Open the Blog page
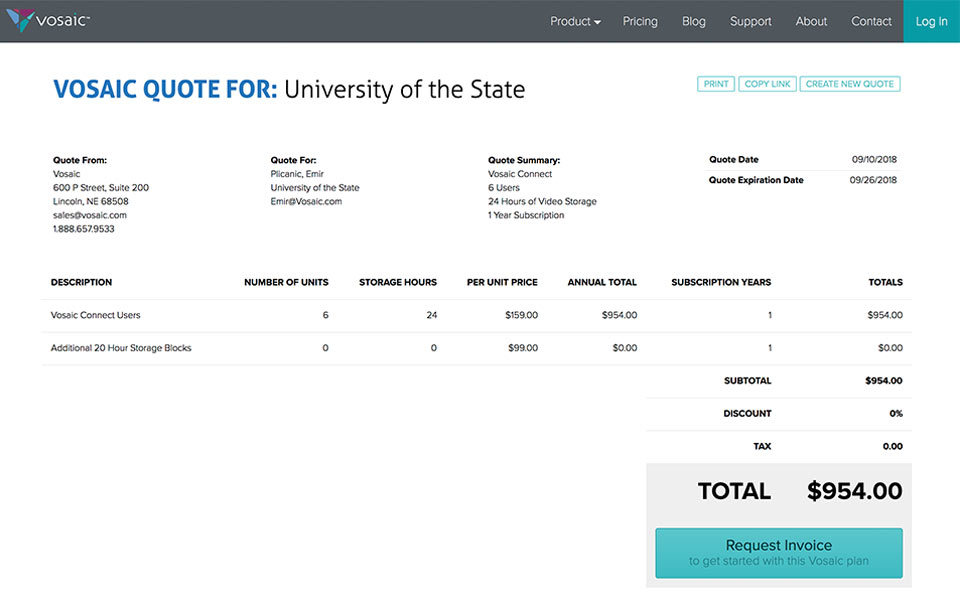Image resolution: width=960 pixels, height=608 pixels. click(x=694, y=21)
